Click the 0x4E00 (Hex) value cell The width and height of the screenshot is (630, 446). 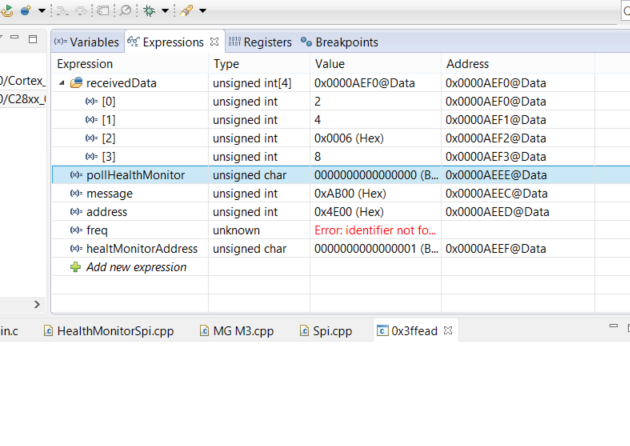(349, 212)
